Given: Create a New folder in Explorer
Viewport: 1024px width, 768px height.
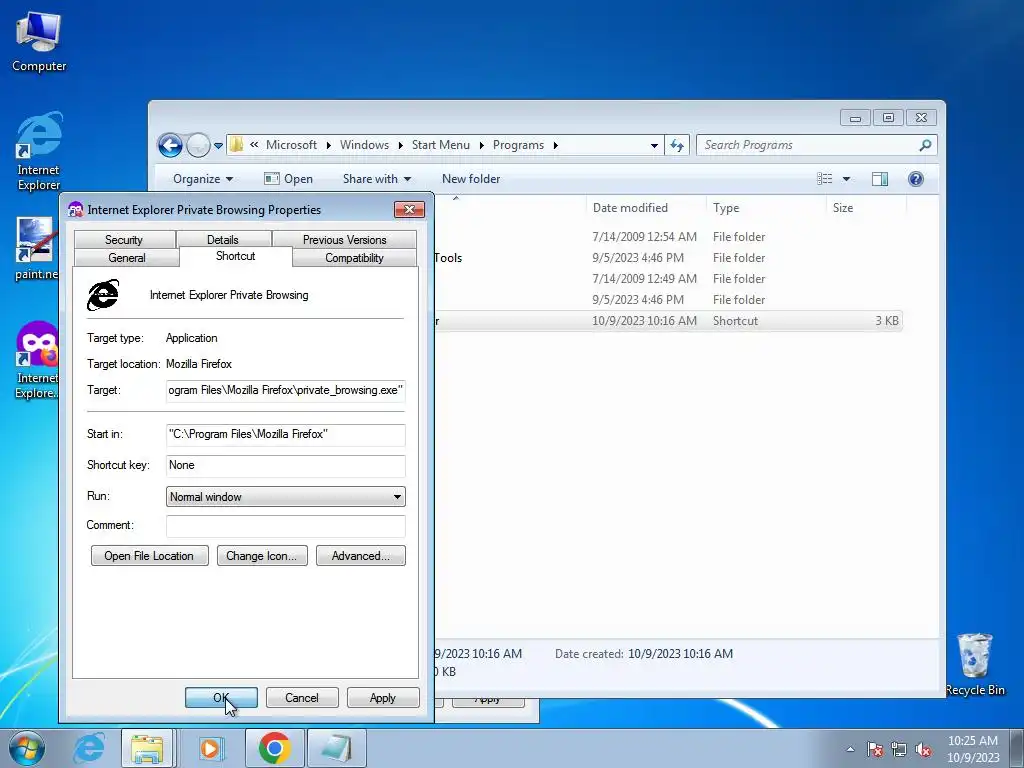Looking at the screenshot, I should click(x=471, y=179).
